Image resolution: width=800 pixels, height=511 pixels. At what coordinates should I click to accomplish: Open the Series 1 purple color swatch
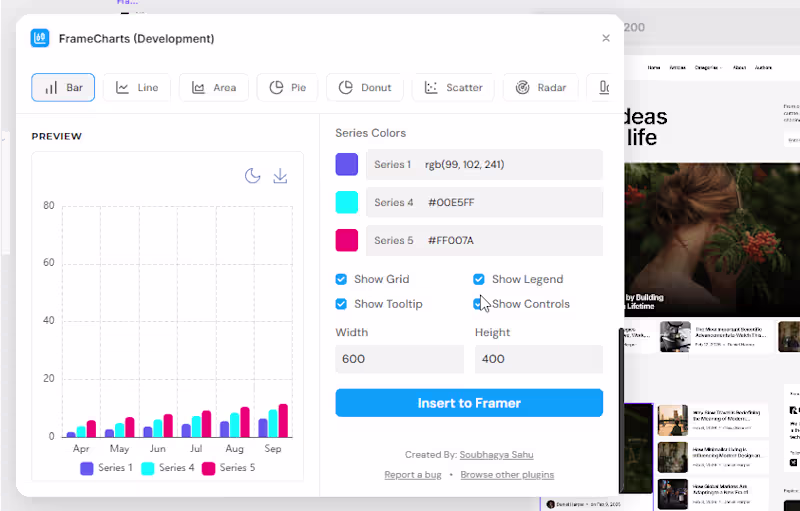[346, 164]
